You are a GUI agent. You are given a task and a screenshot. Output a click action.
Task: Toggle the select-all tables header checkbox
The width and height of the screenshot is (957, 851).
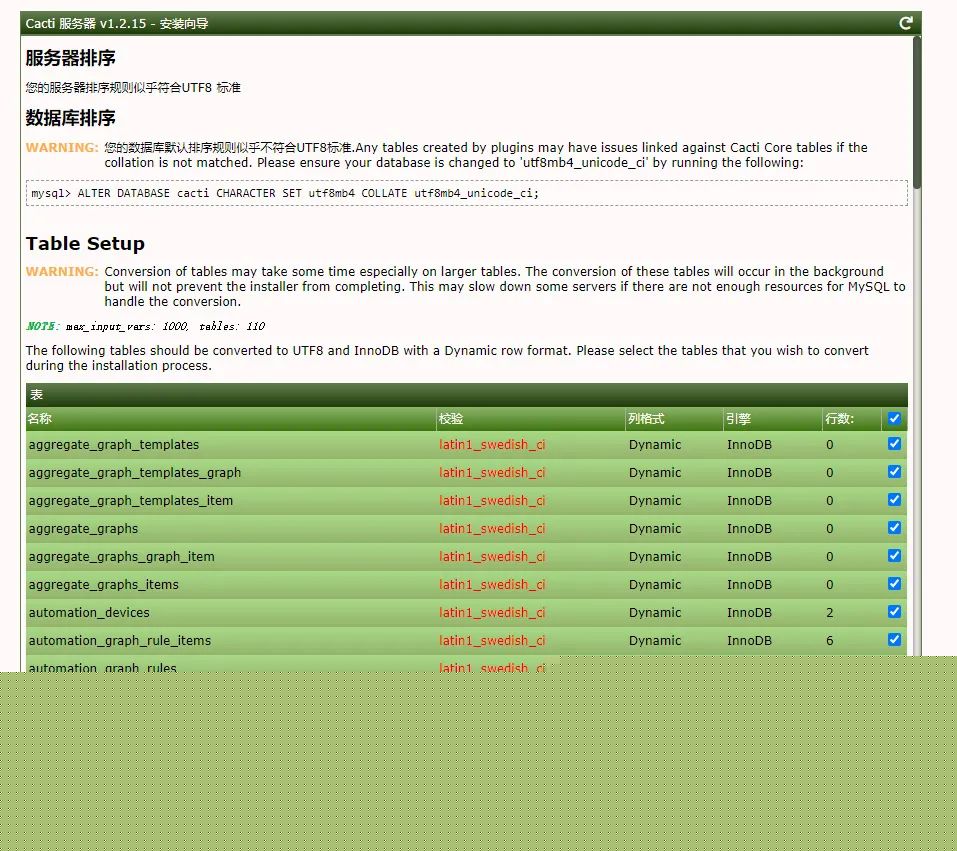894,418
